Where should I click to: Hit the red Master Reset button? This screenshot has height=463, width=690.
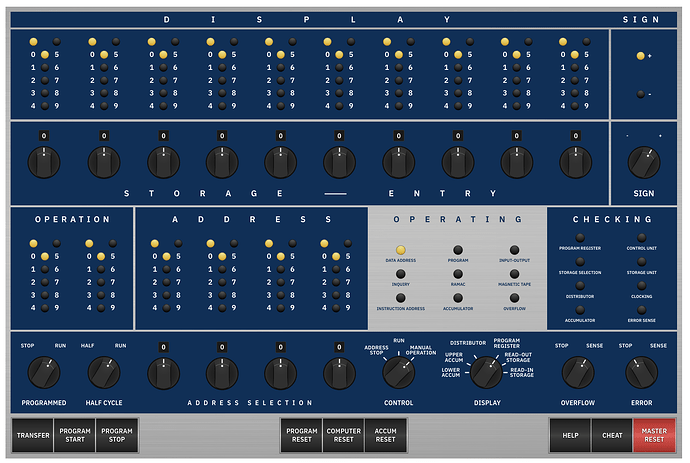point(653,435)
